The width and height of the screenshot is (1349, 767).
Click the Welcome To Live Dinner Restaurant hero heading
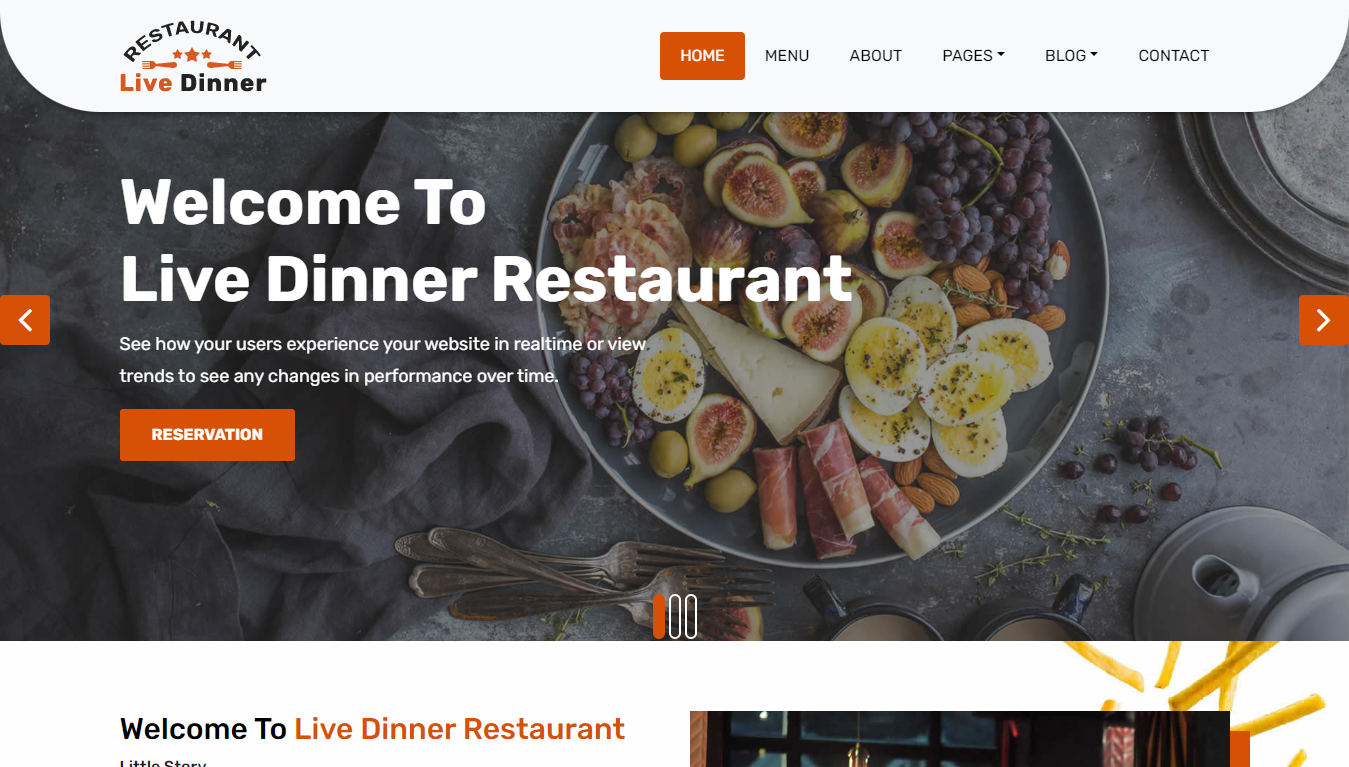pyautogui.click(x=486, y=240)
